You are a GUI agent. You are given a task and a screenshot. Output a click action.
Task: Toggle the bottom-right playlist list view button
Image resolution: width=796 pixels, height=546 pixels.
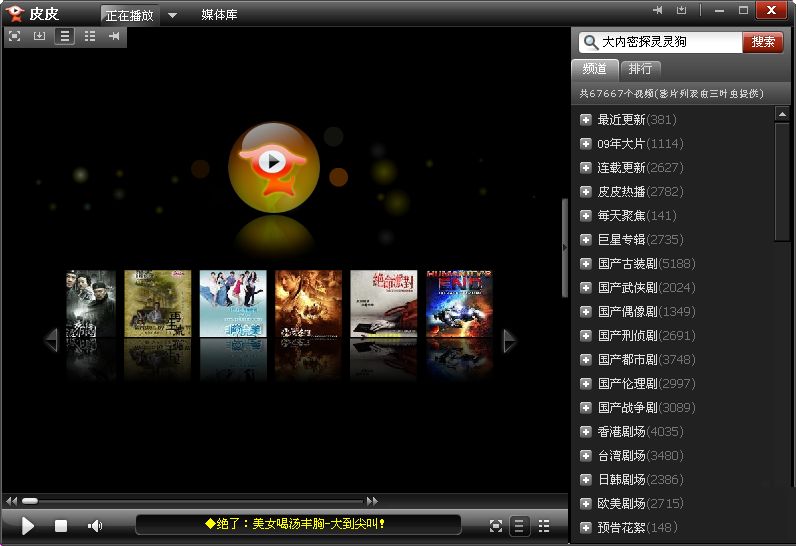click(519, 525)
